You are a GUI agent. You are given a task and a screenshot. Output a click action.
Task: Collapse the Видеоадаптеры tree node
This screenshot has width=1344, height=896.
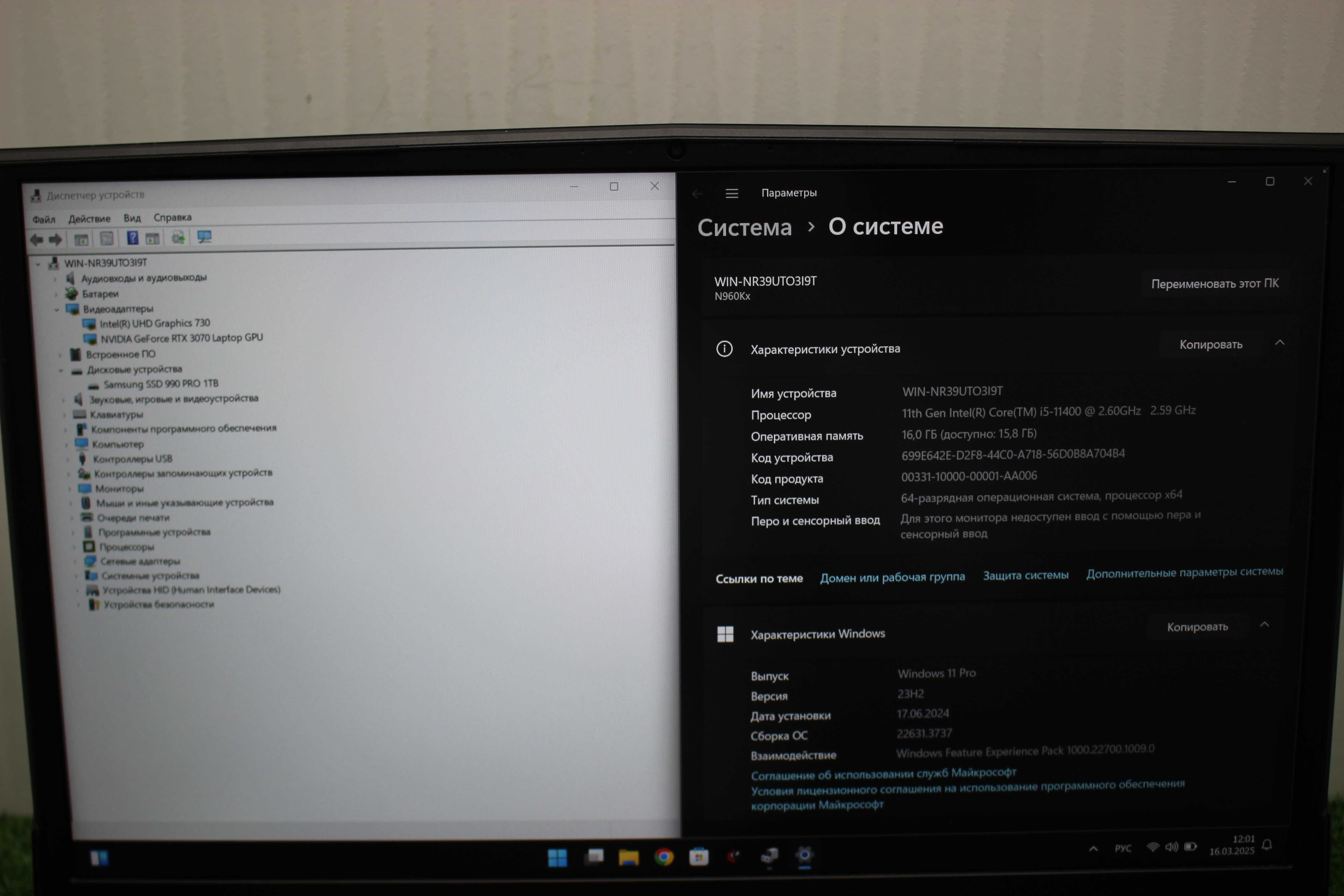[x=57, y=310]
